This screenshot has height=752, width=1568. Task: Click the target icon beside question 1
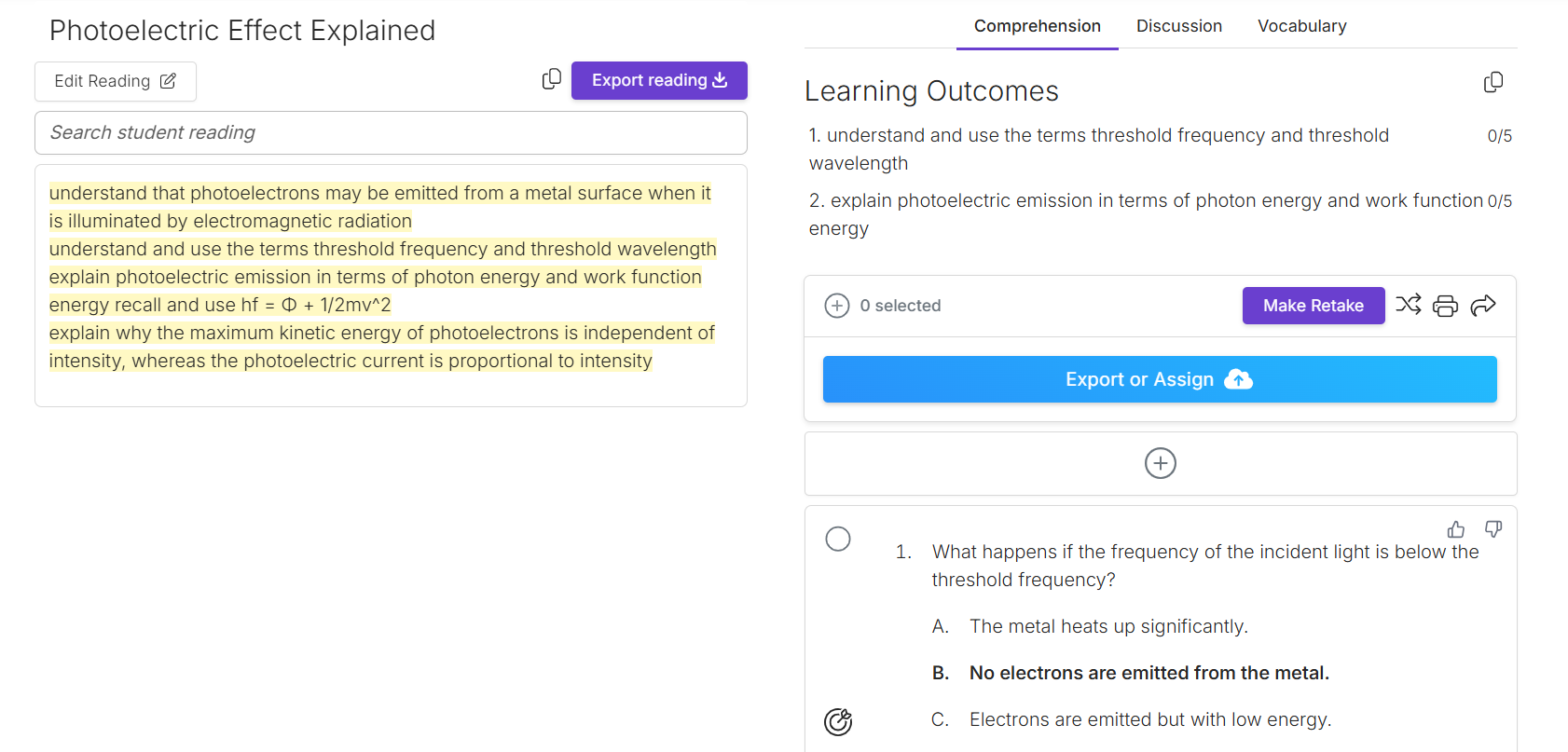tap(838, 721)
